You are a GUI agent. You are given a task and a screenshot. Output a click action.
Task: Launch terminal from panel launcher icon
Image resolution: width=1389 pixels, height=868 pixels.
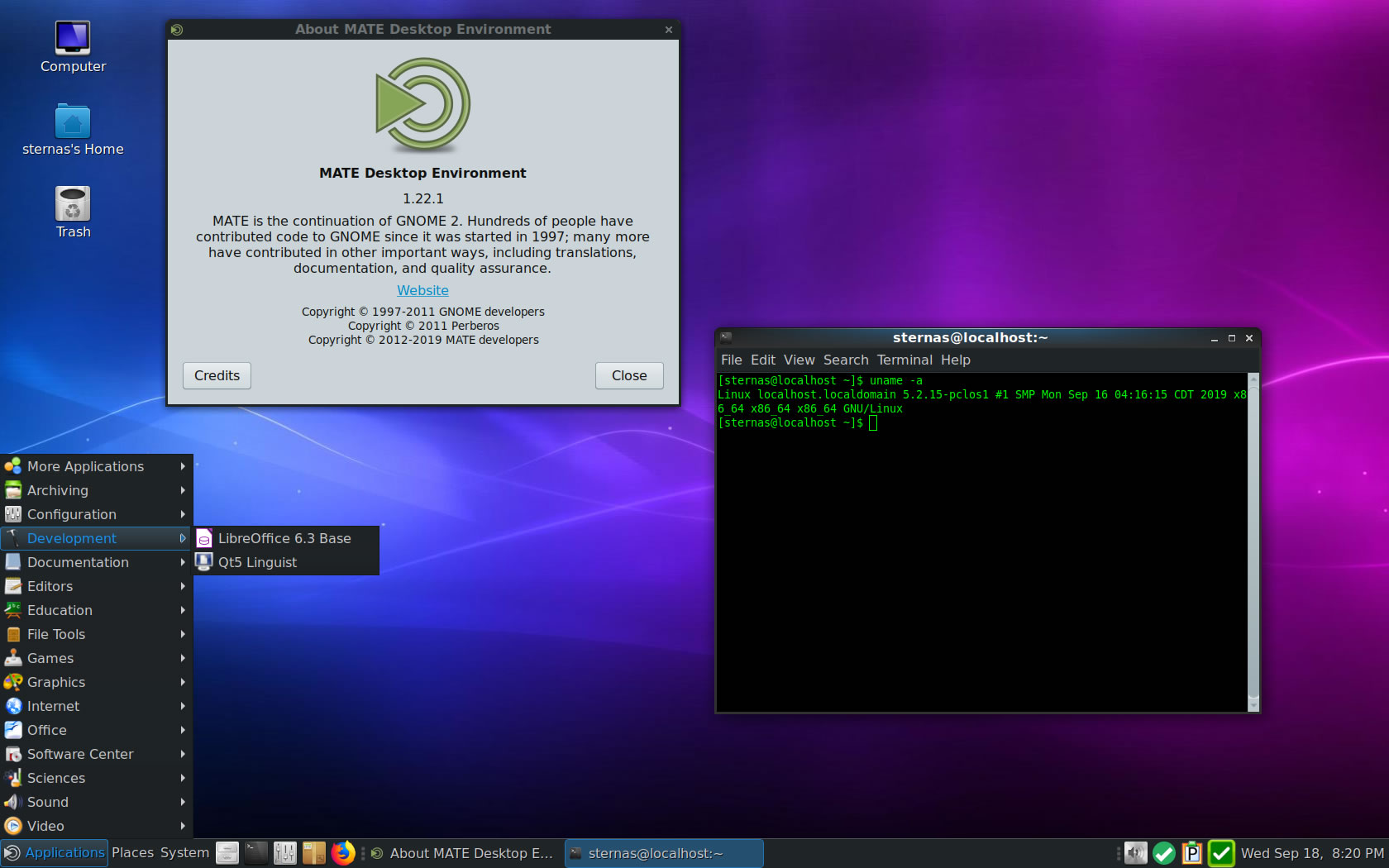[x=256, y=853]
